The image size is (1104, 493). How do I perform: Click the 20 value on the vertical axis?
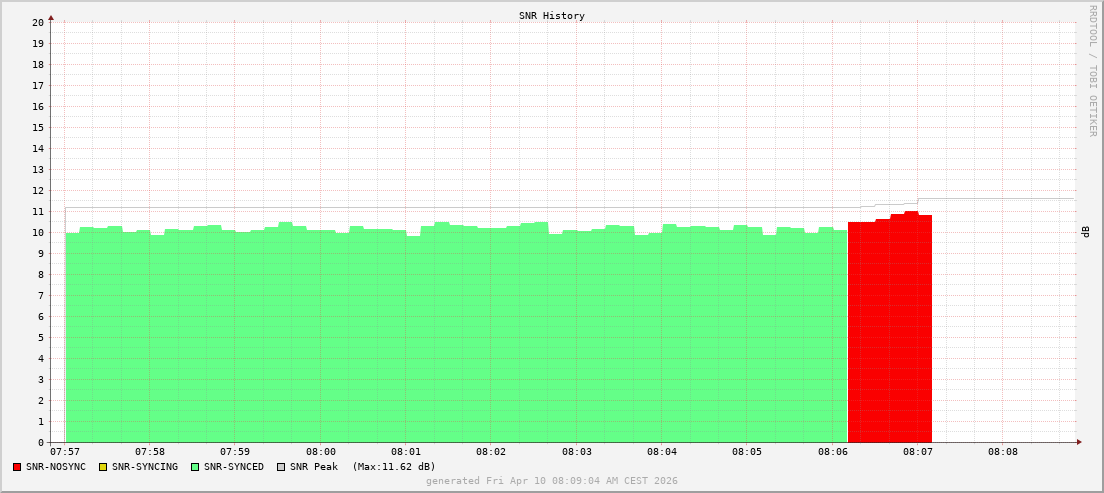pyautogui.click(x=38, y=22)
